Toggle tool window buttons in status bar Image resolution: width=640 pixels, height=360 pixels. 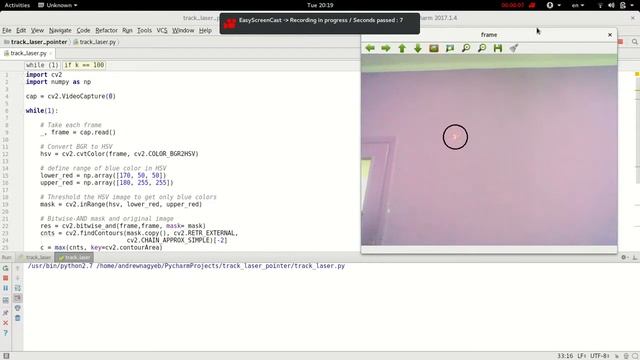[x=6, y=356]
